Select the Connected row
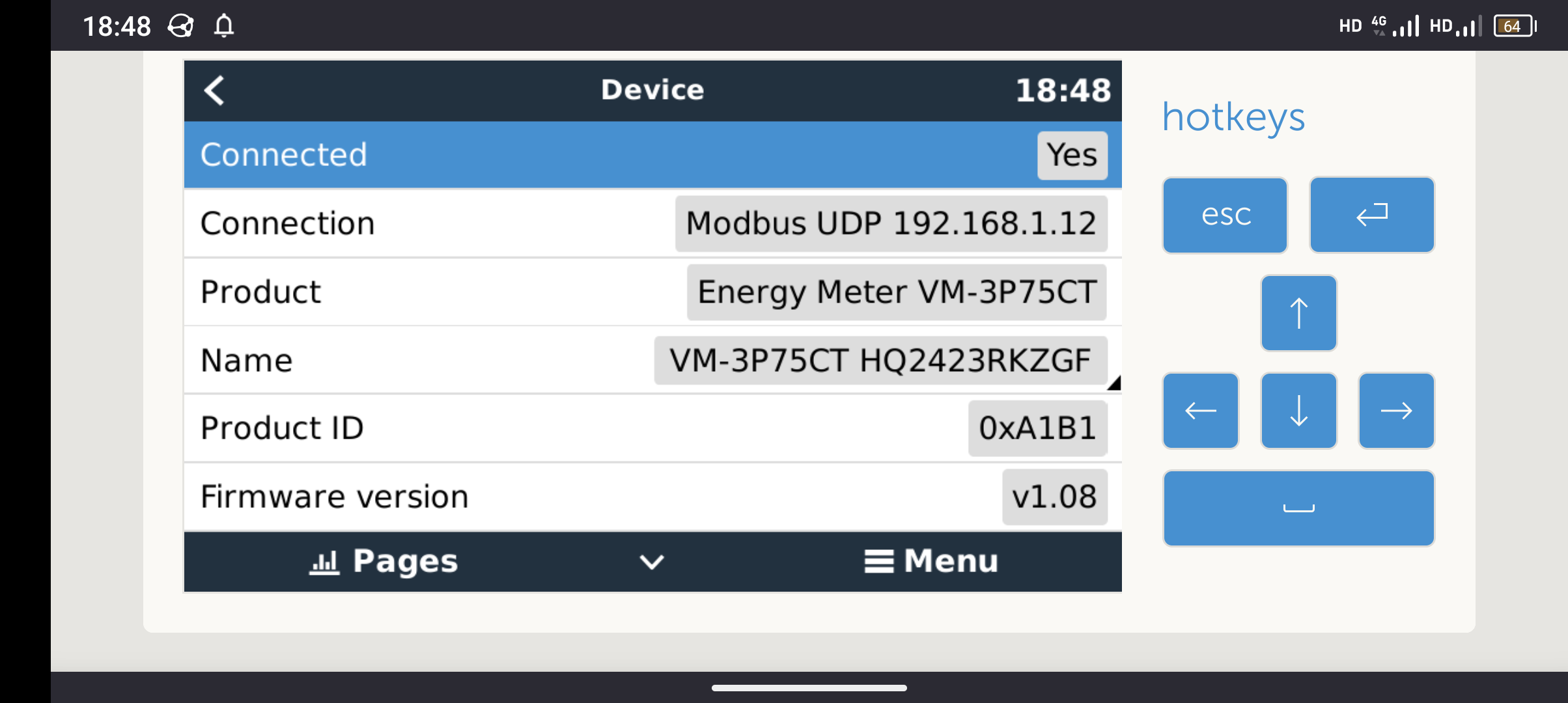 click(652, 155)
